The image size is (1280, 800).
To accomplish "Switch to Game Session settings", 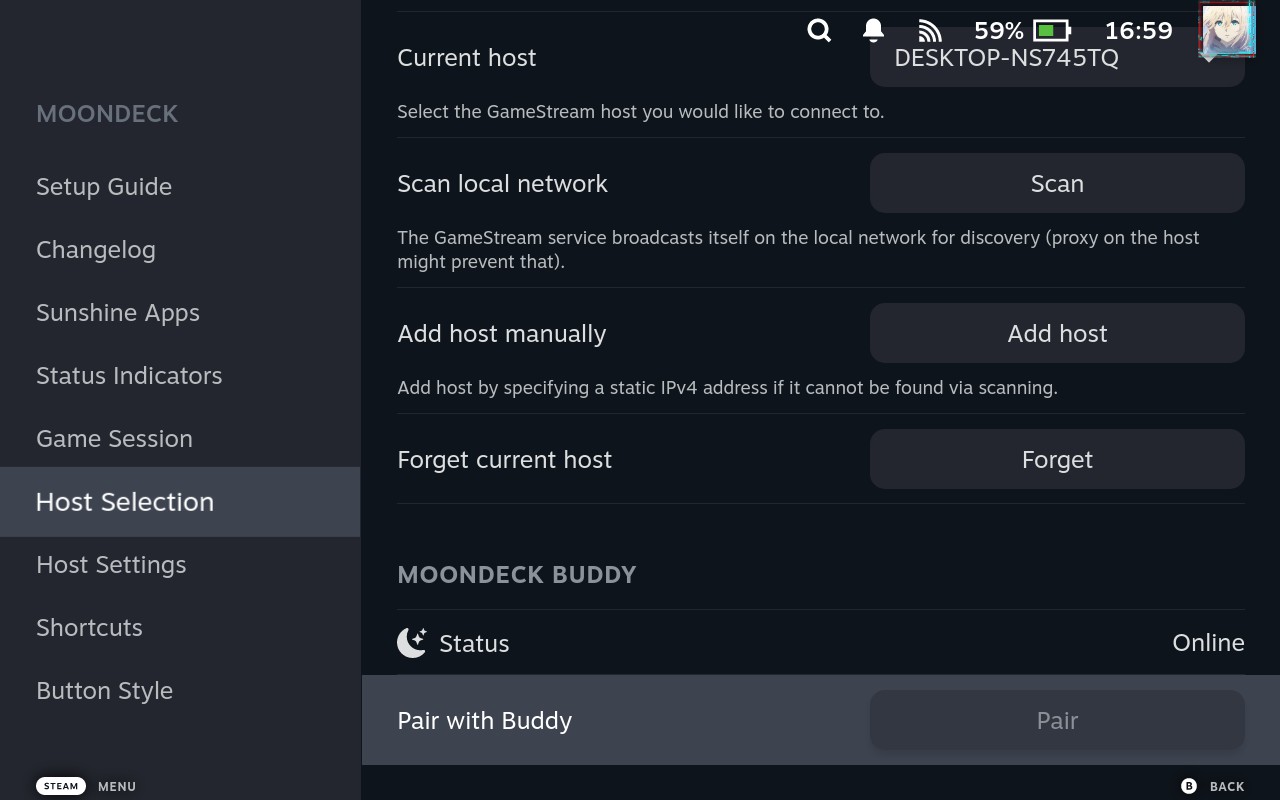I will (x=114, y=439).
